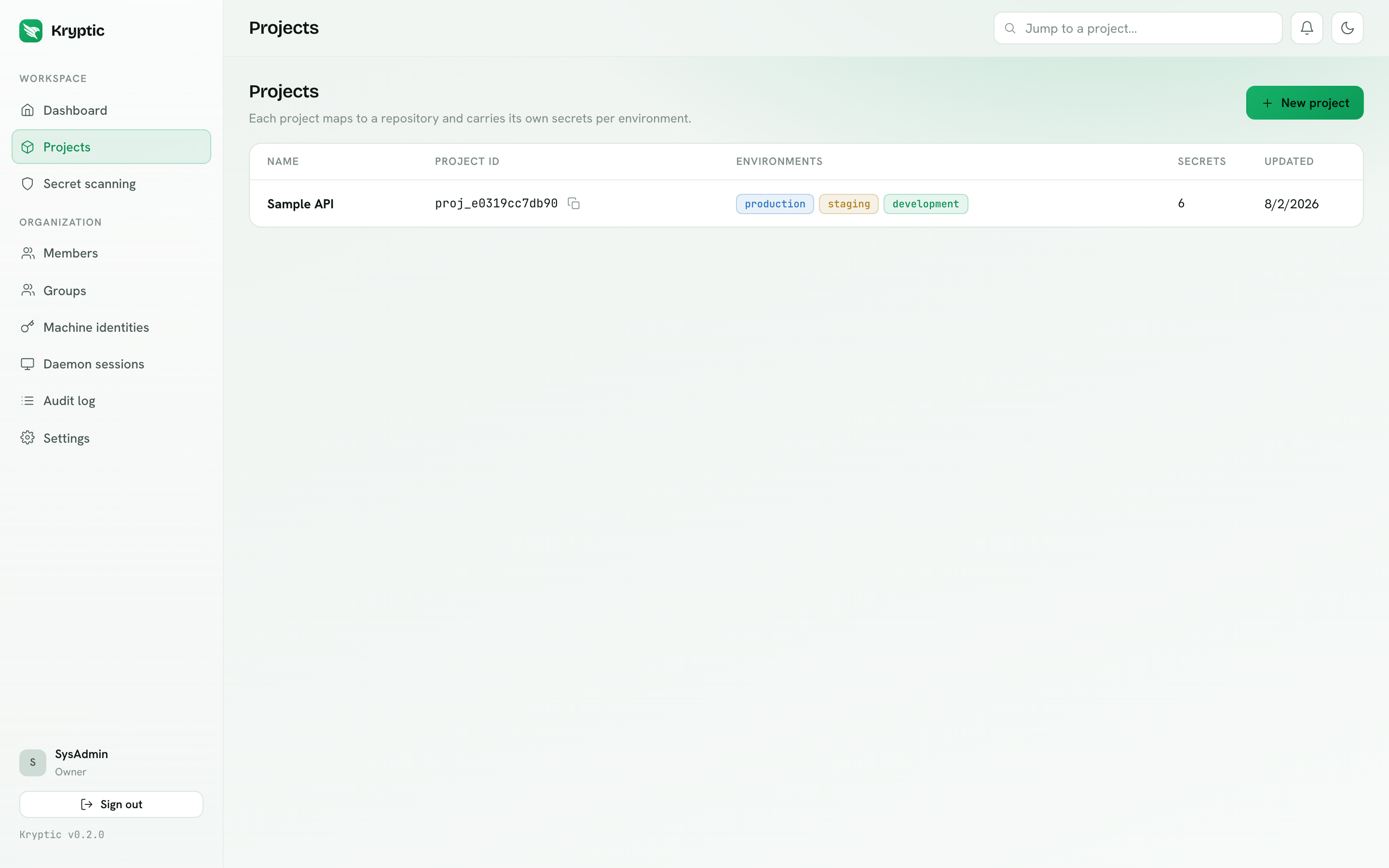Click the SECRETS column header
Image resolution: width=1389 pixels, height=868 pixels.
click(1201, 162)
